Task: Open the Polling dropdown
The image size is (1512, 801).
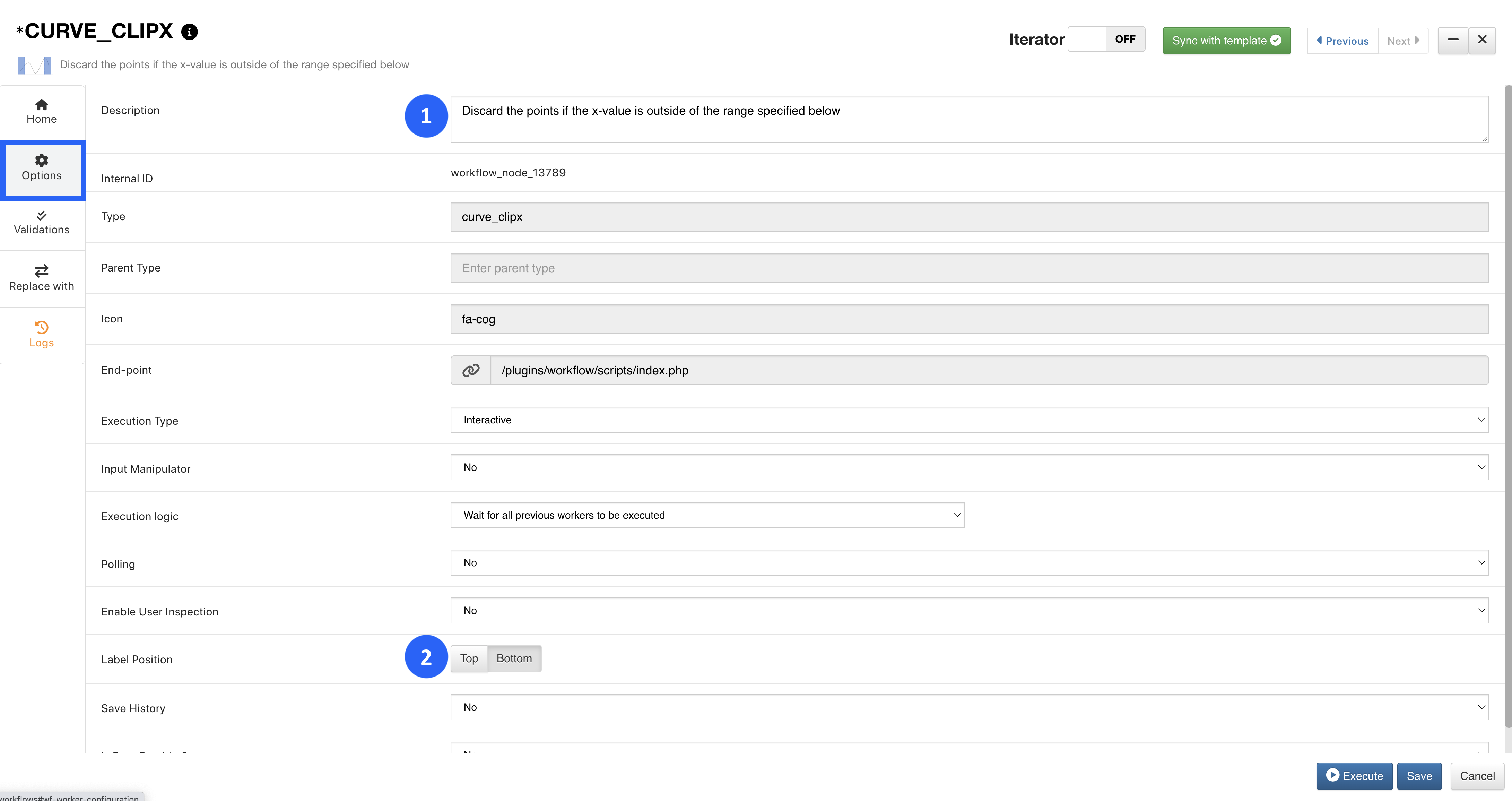Action: 970,562
